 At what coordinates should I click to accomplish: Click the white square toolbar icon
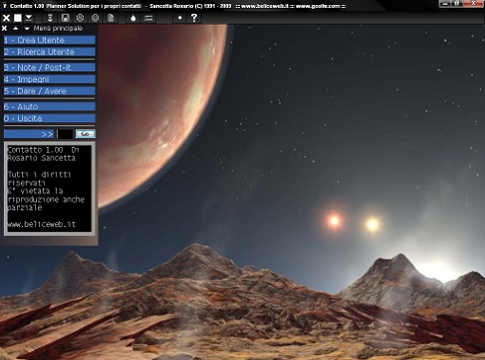pos(18,18)
